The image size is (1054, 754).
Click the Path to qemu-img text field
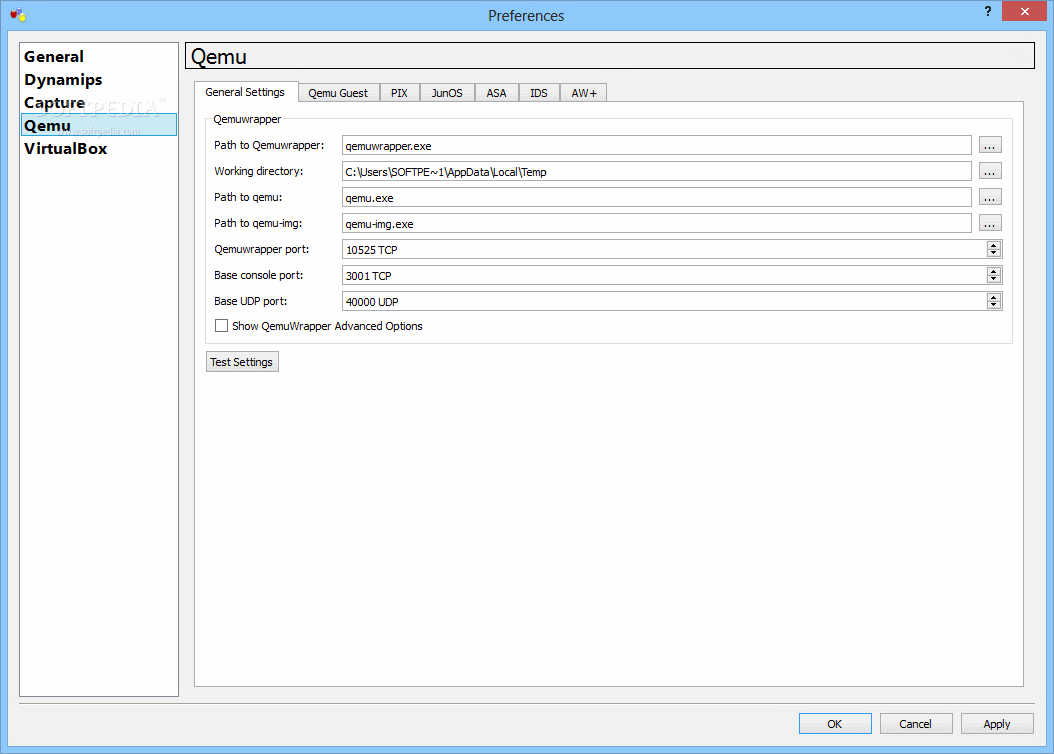[657, 223]
